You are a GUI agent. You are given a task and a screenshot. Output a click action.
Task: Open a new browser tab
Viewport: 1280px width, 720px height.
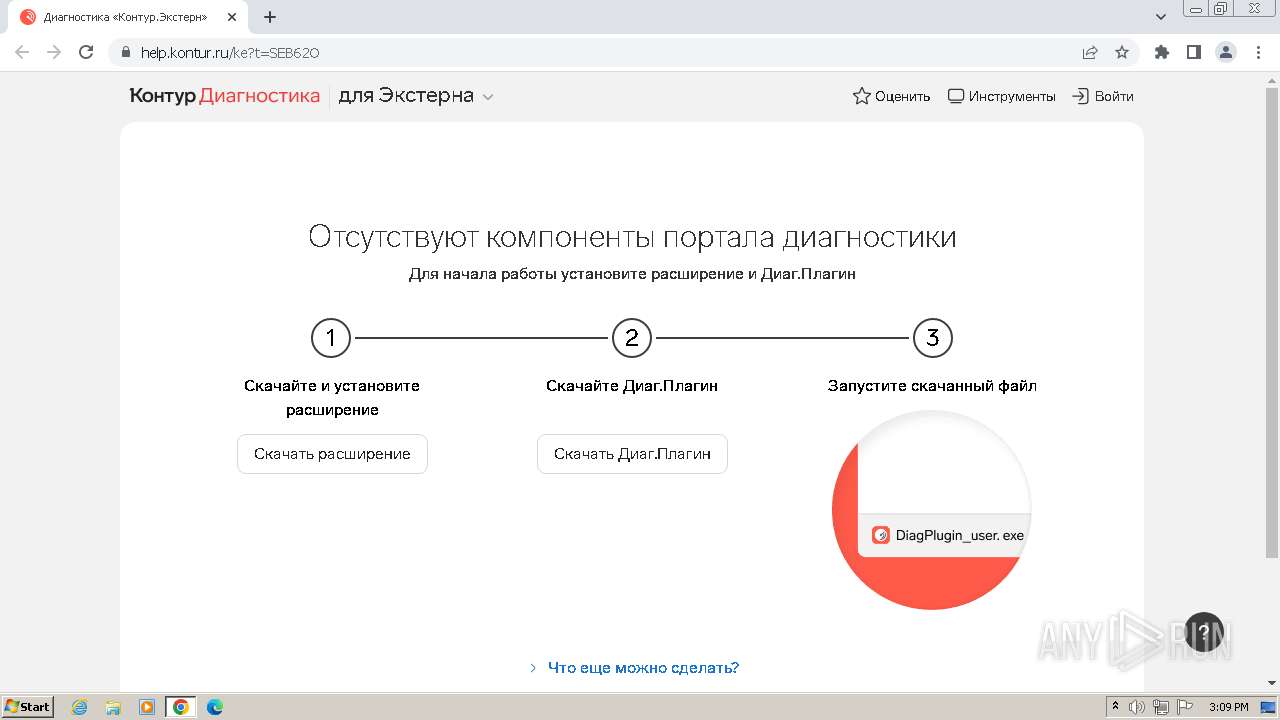[270, 17]
